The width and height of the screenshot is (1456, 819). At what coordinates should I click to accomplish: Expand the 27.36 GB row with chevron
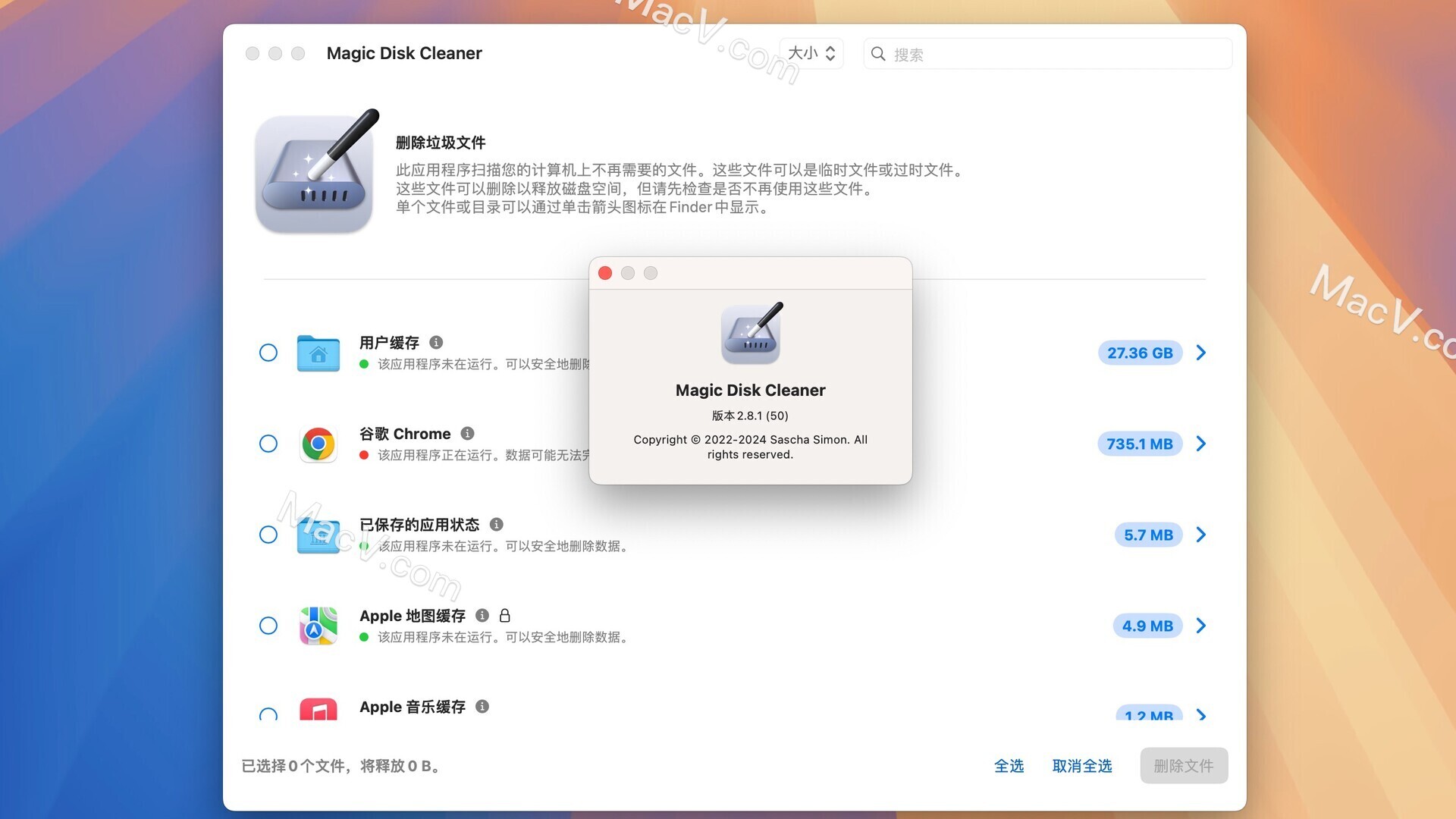[1201, 353]
